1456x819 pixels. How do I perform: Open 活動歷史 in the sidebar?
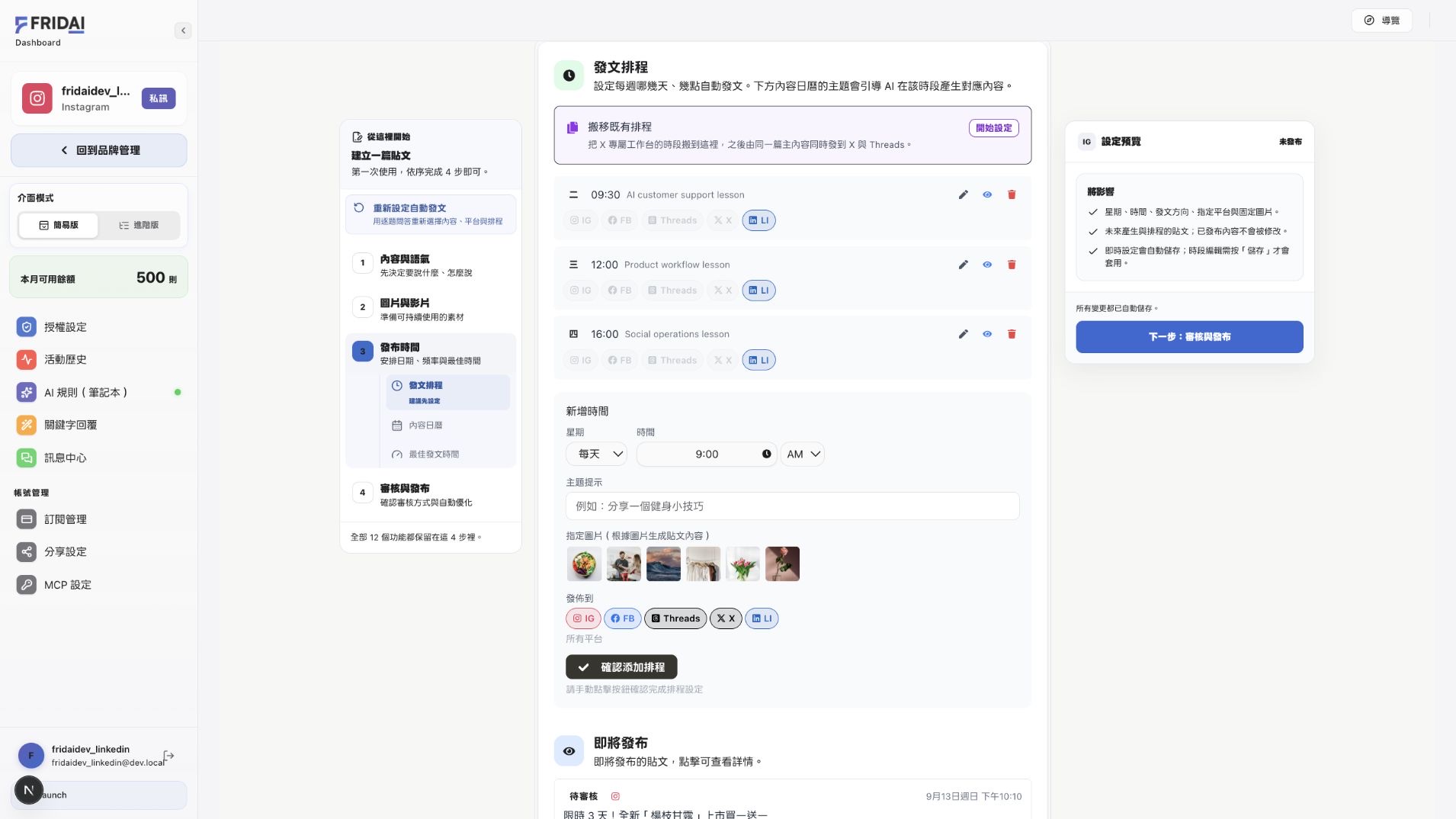pyautogui.click(x=99, y=359)
